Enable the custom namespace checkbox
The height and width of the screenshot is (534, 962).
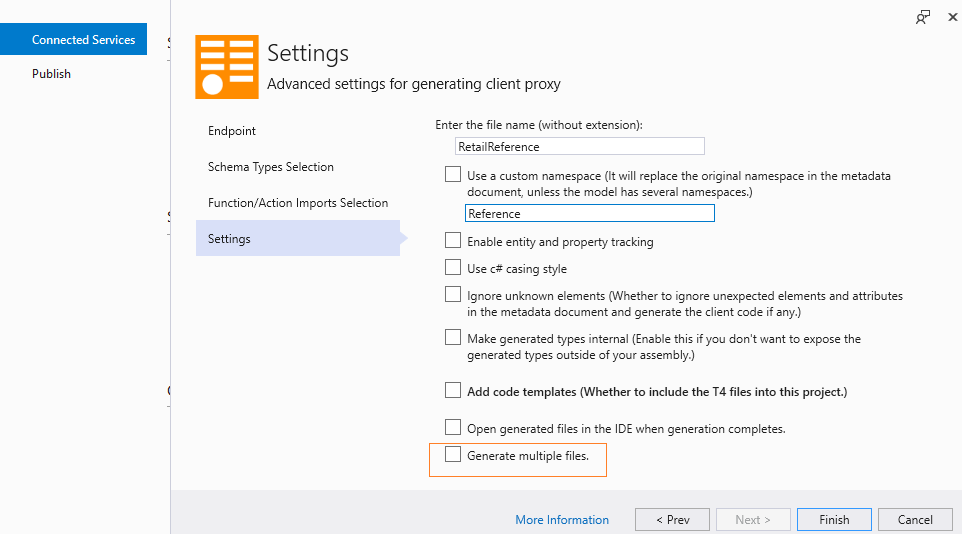(x=453, y=175)
